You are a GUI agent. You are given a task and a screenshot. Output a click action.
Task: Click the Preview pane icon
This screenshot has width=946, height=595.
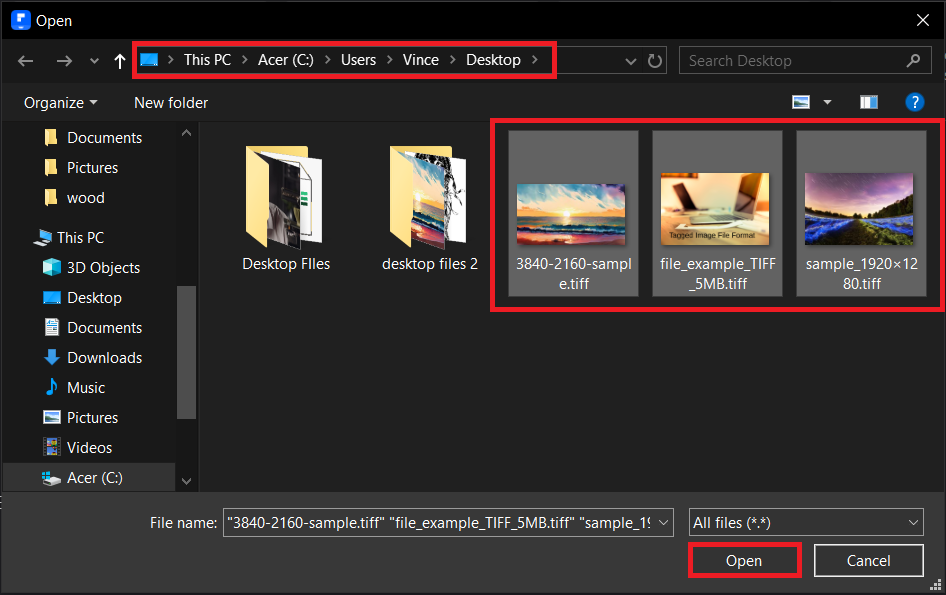pos(868,101)
